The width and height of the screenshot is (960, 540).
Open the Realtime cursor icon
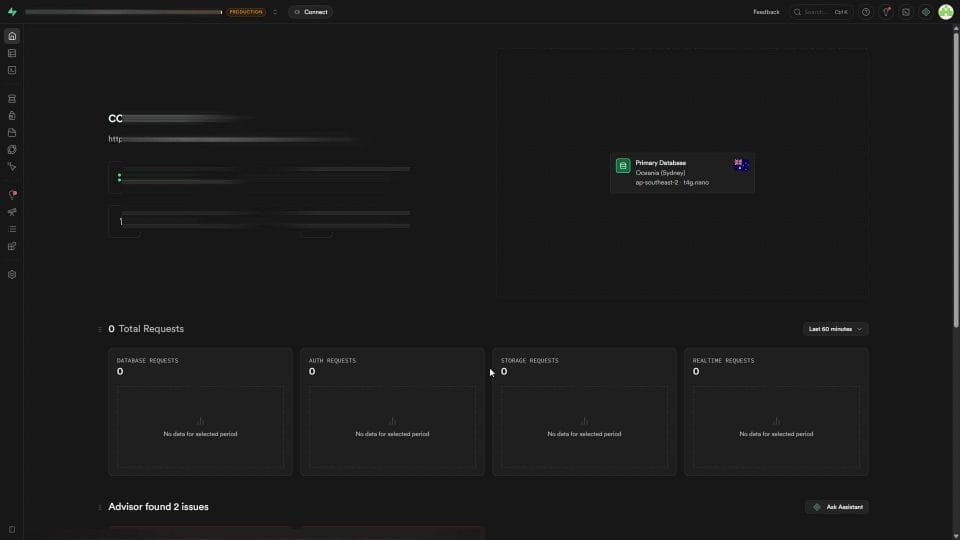pyautogui.click(x=12, y=167)
